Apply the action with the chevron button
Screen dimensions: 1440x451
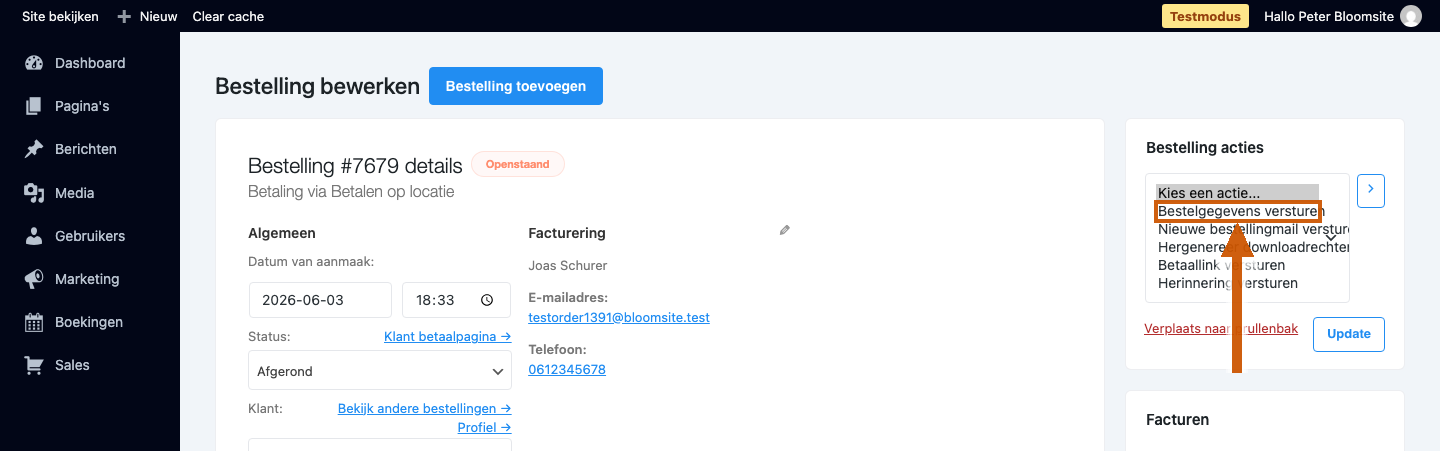[x=1371, y=190]
